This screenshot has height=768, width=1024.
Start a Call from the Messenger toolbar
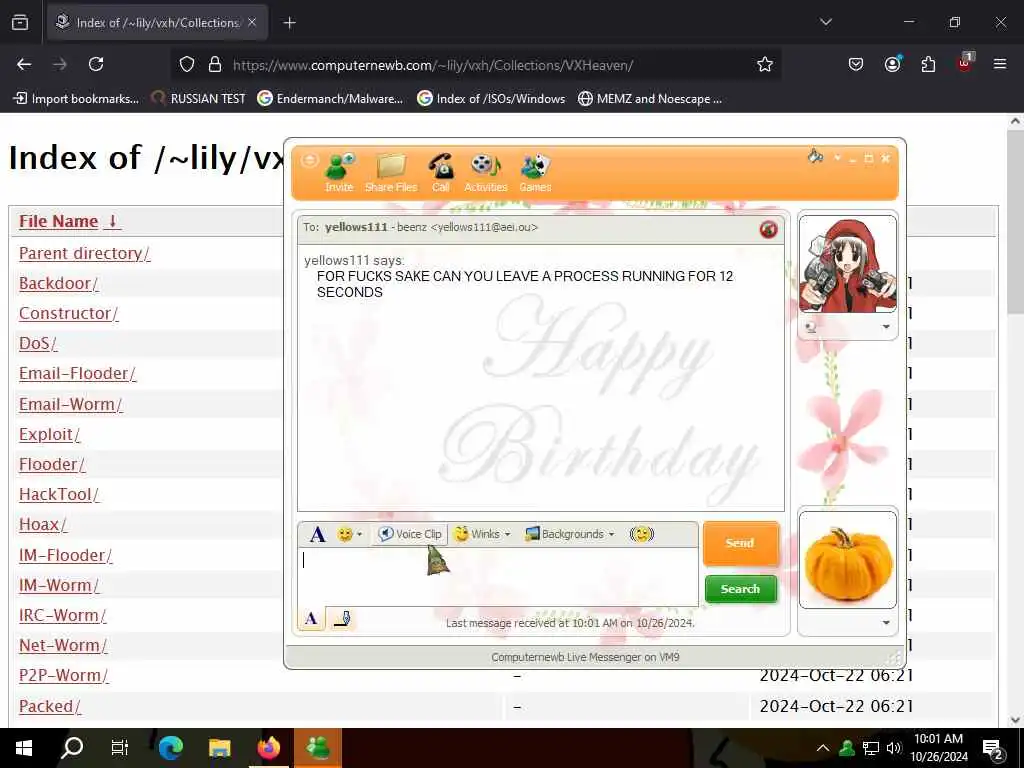(441, 173)
